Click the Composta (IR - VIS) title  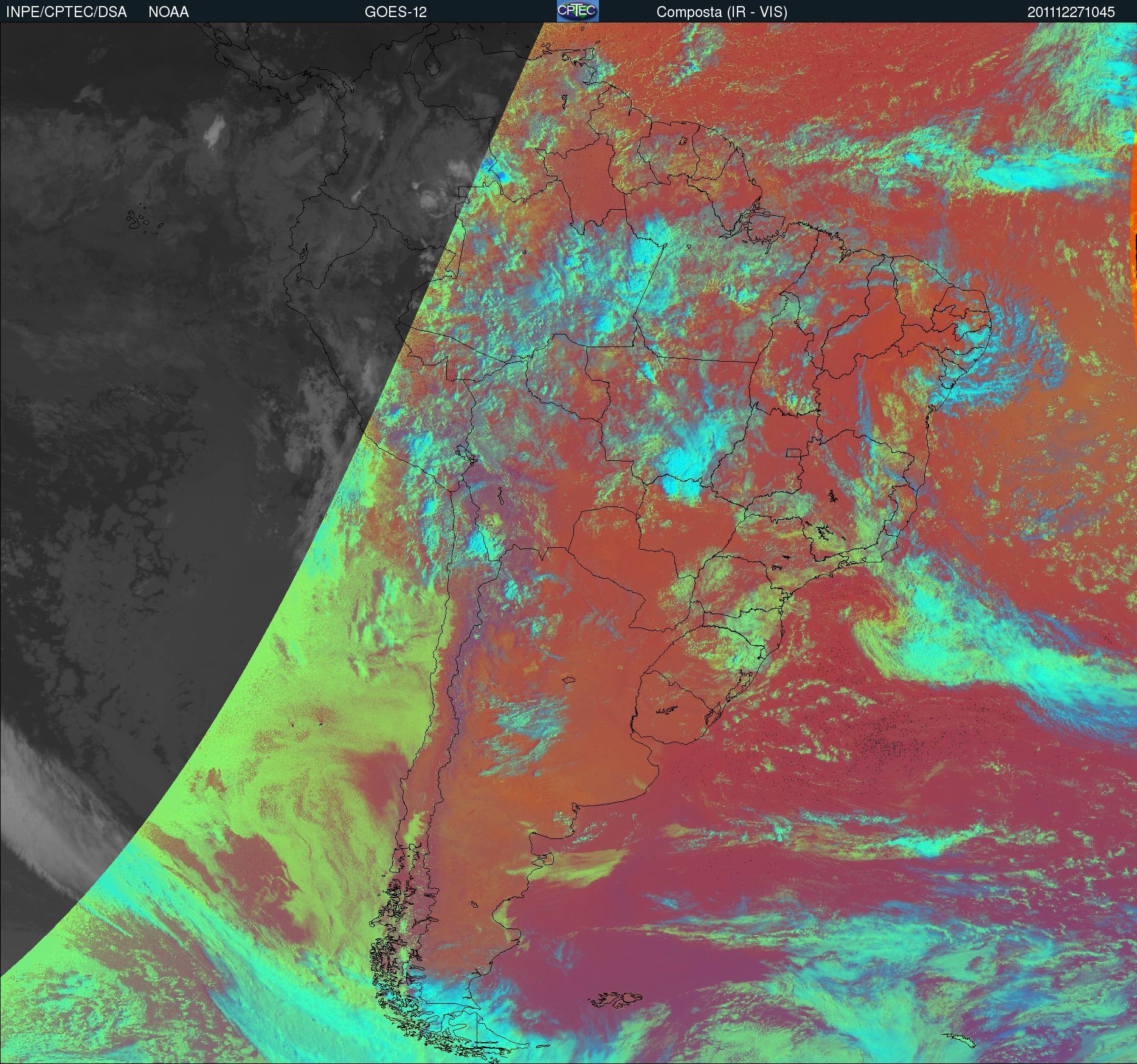pos(722,12)
